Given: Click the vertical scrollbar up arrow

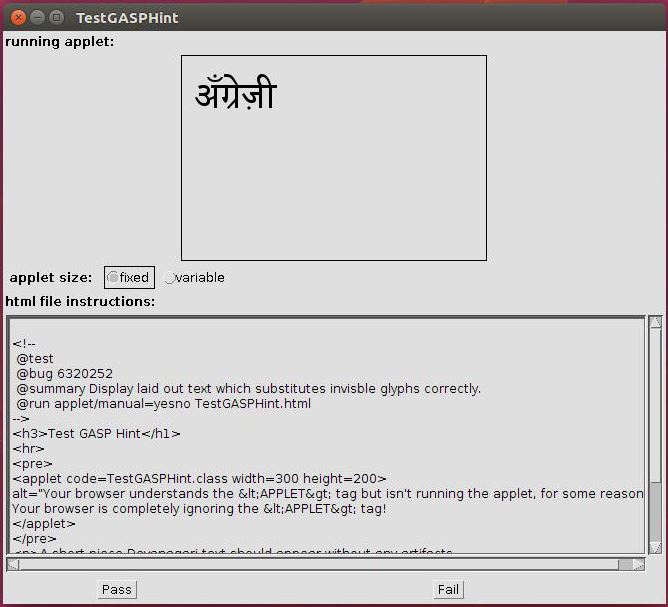Looking at the screenshot, I should [655, 322].
